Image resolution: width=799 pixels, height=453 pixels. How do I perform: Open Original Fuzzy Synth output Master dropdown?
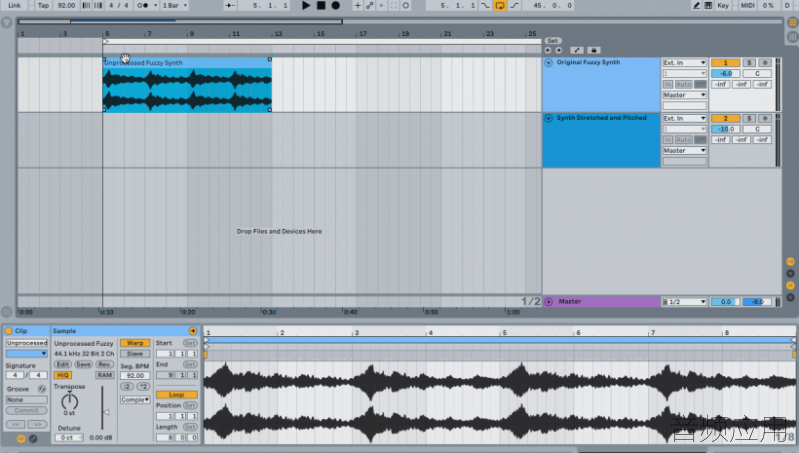coord(684,95)
